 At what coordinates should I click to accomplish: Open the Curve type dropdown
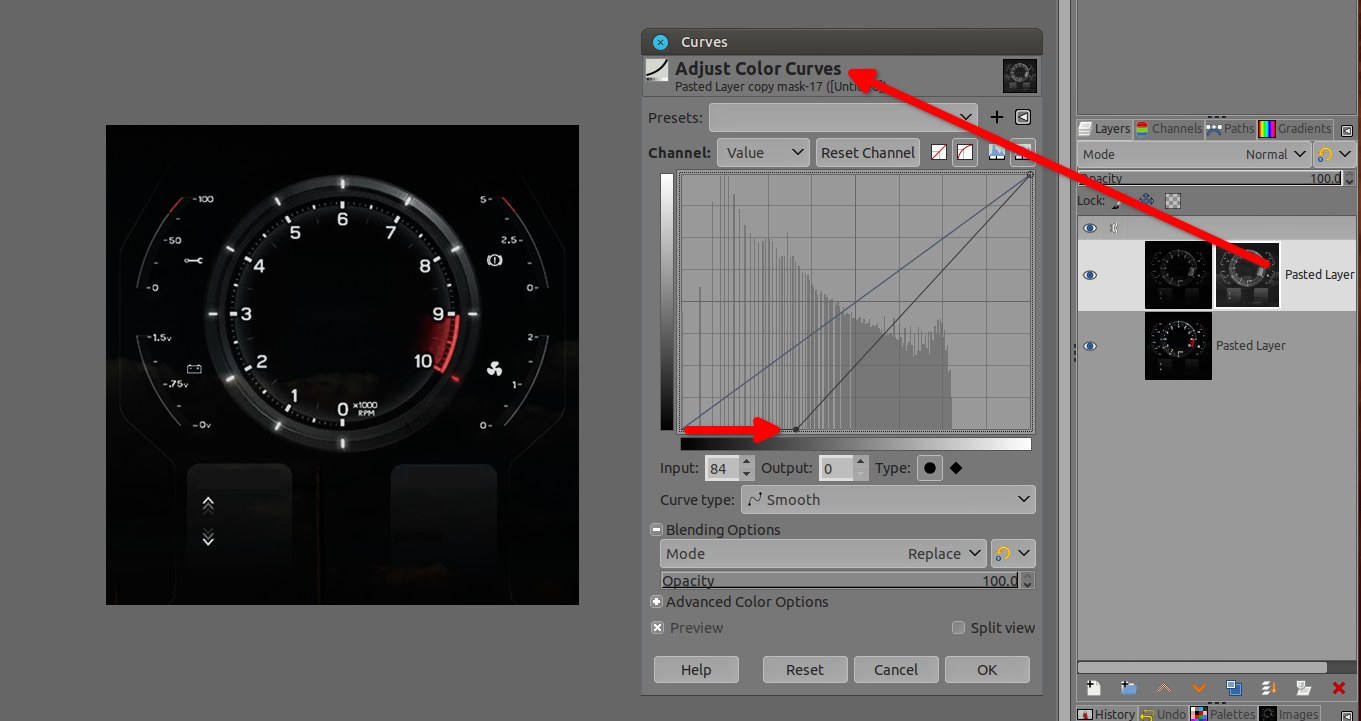(888, 499)
